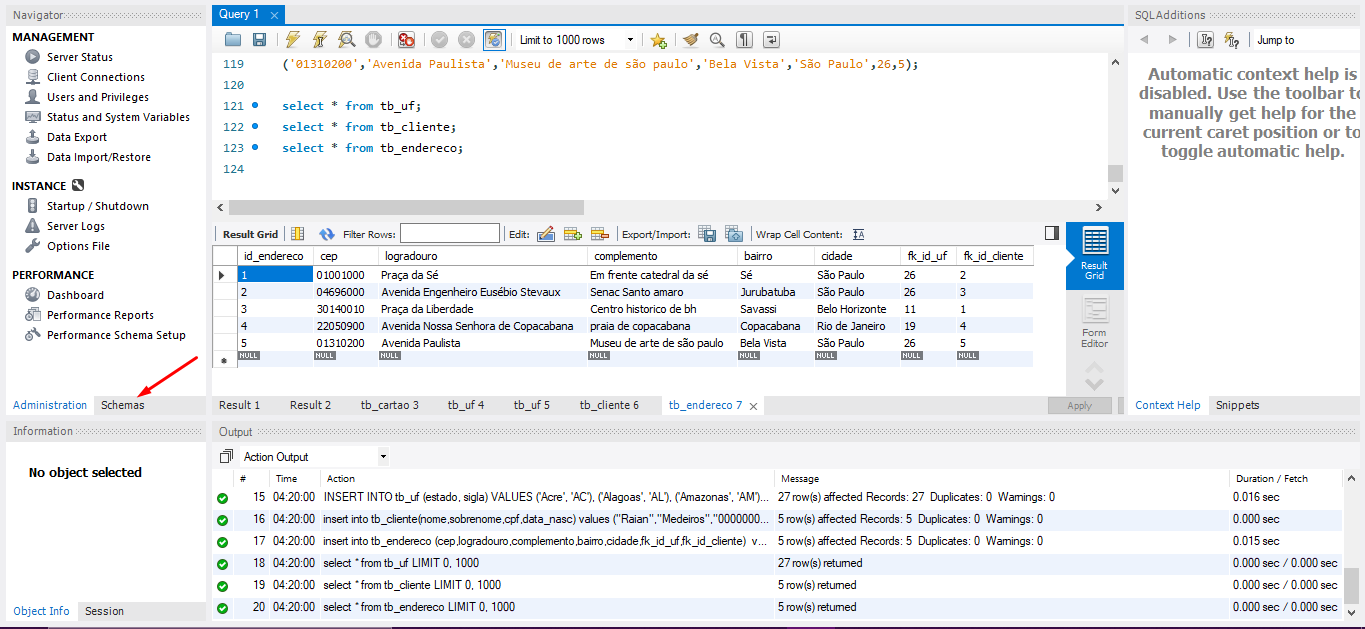Viewport: 1365px width, 629px height.
Task: Open the find panel with magnifier
Action: pos(717,40)
